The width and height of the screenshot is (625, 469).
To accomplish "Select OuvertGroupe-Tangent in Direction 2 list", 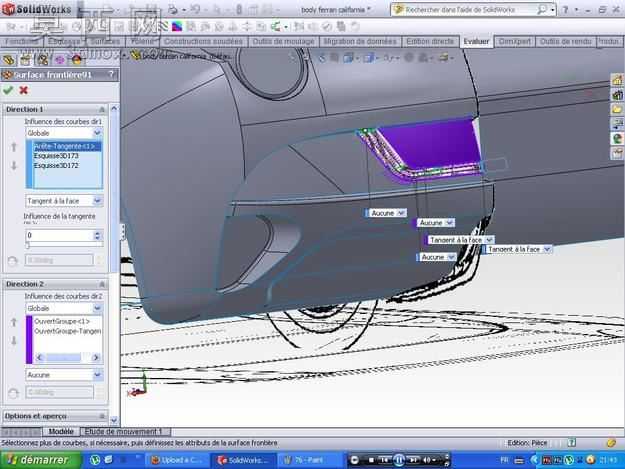I will point(67,331).
